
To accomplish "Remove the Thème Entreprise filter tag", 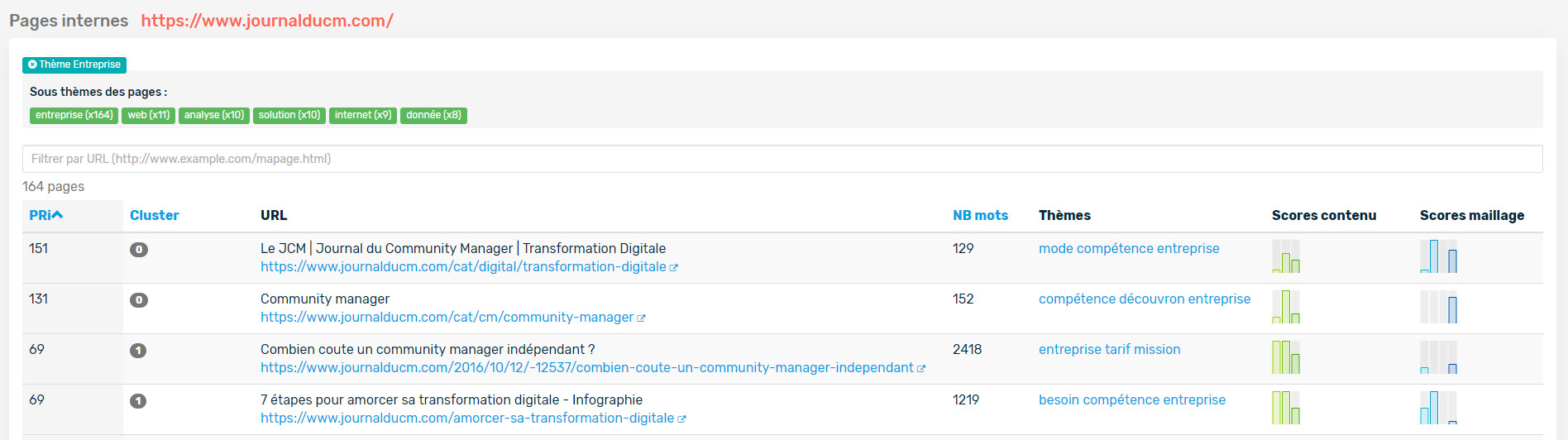I will point(32,65).
